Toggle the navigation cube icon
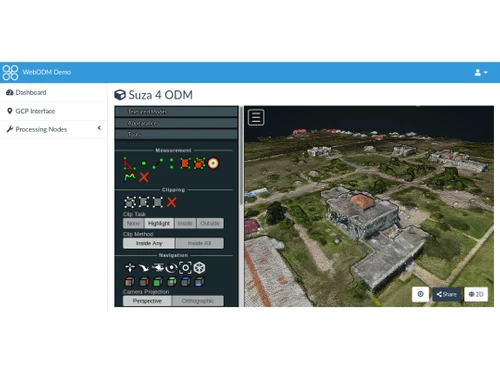 [199, 268]
